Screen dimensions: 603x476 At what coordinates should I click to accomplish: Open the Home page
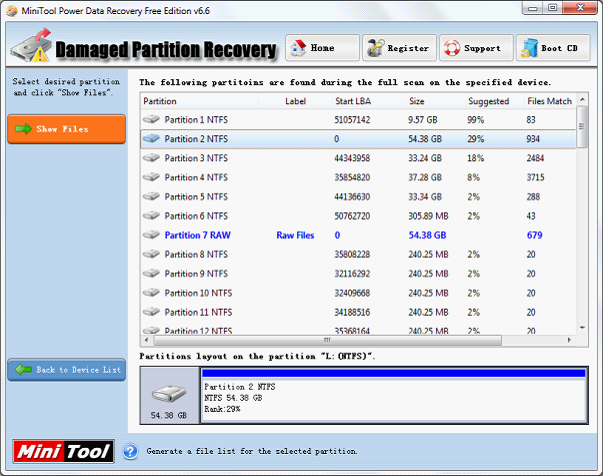click(x=322, y=48)
